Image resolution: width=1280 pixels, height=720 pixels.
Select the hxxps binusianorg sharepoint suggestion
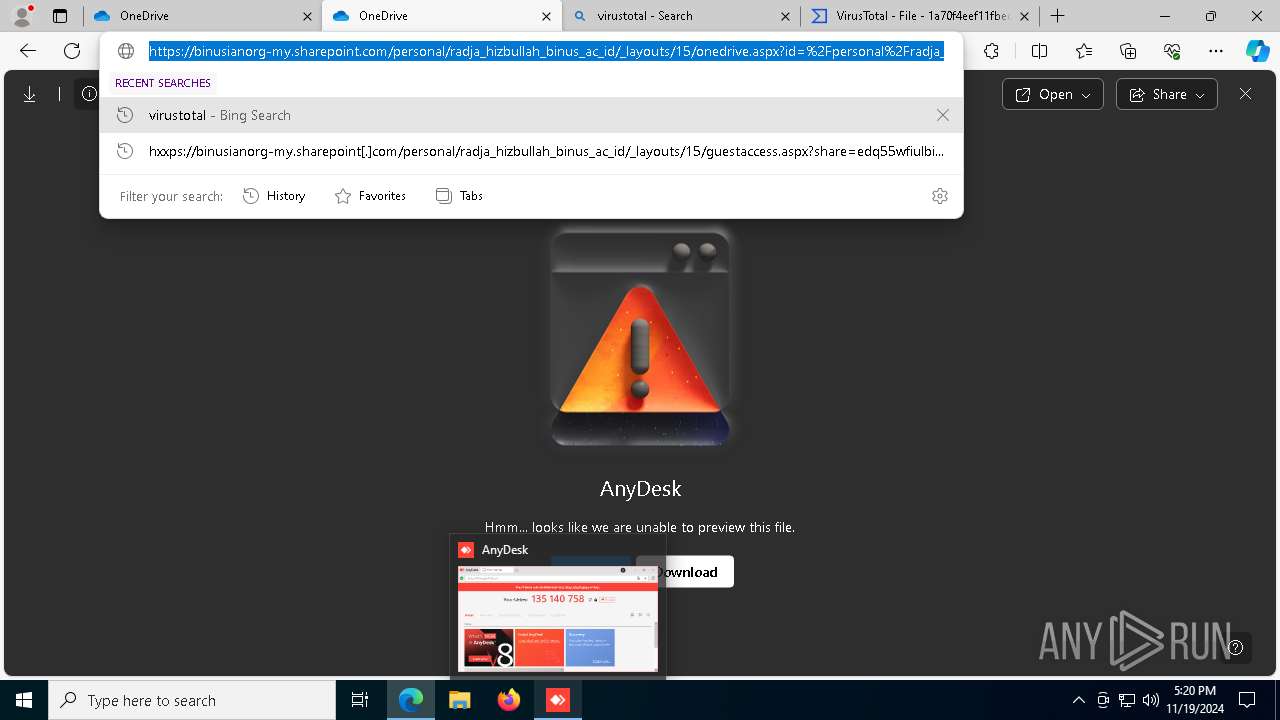[531, 152]
